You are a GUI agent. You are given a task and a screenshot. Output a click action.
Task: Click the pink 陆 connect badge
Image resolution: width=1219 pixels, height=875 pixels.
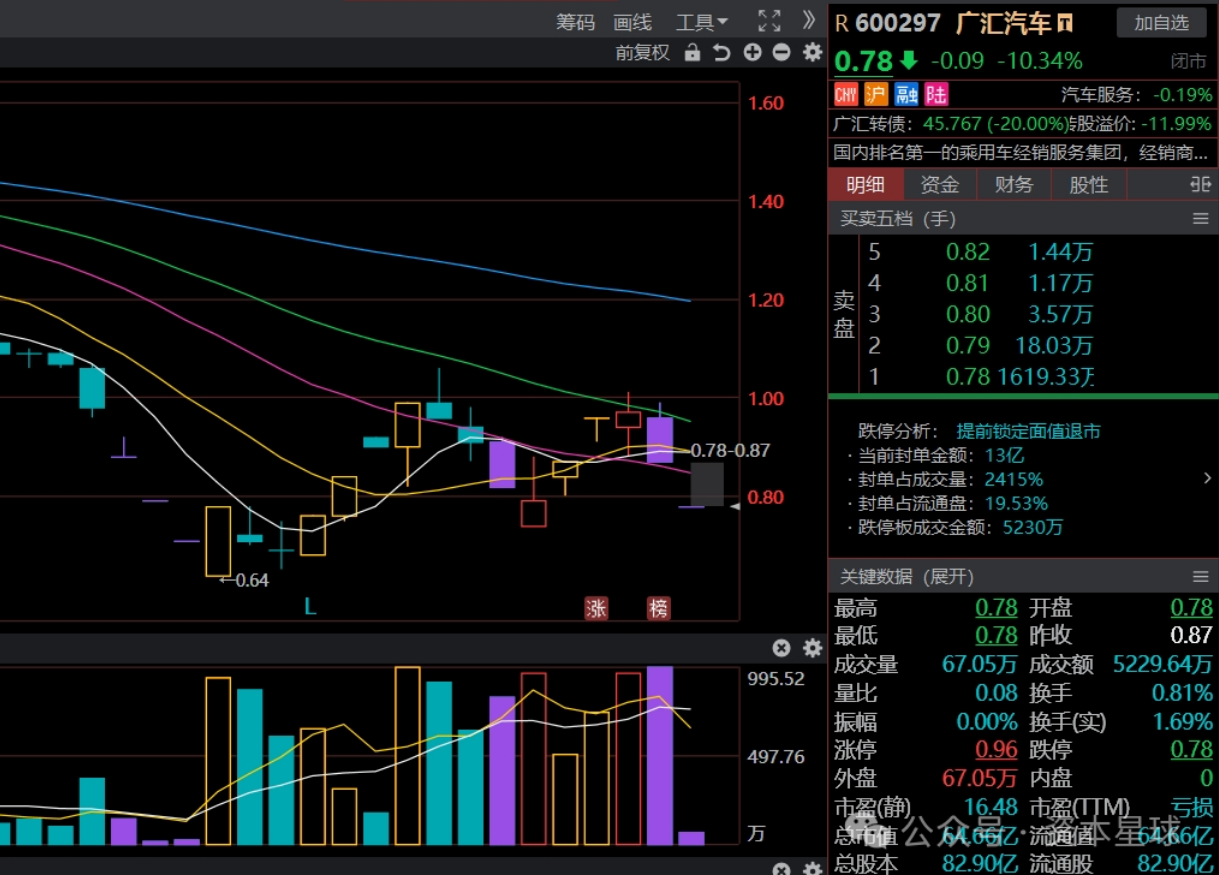pos(936,94)
